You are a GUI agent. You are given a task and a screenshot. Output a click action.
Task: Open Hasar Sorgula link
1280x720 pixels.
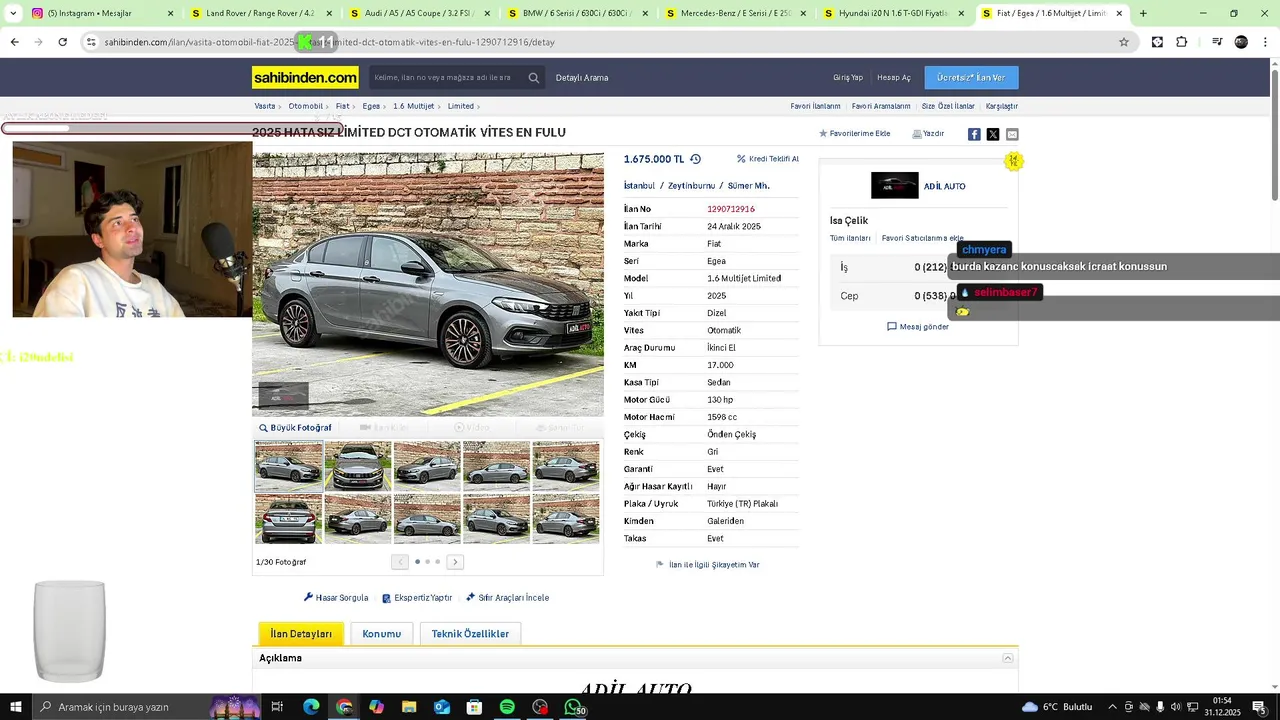coord(336,598)
